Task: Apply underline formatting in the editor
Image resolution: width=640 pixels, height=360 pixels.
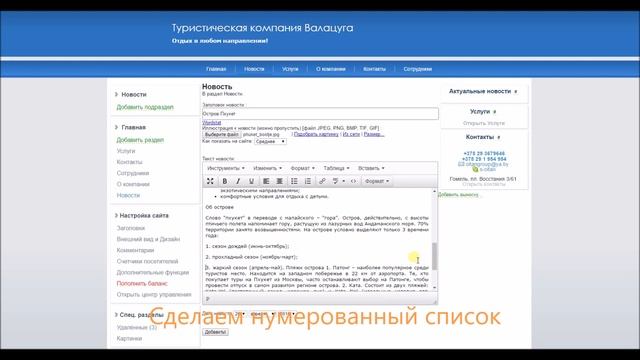Action: click(251, 181)
